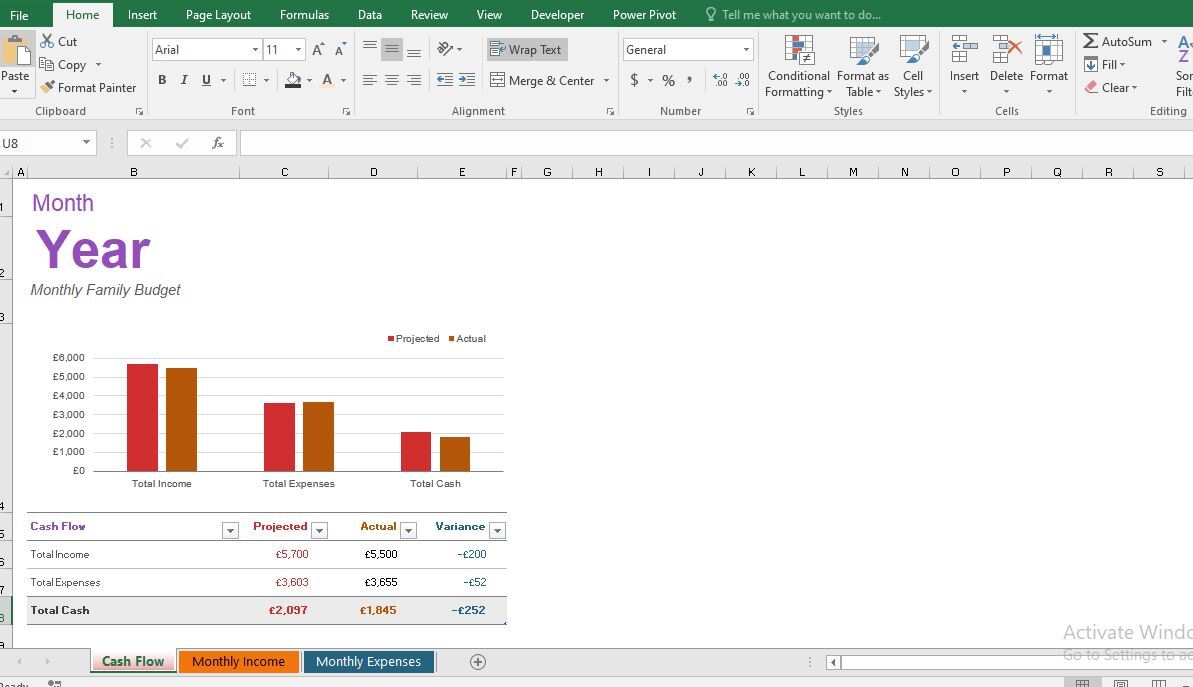Click the Insert cells button
Image resolution: width=1193 pixels, height=687 pixels.
pyautogui.click(x=964, y=65)
